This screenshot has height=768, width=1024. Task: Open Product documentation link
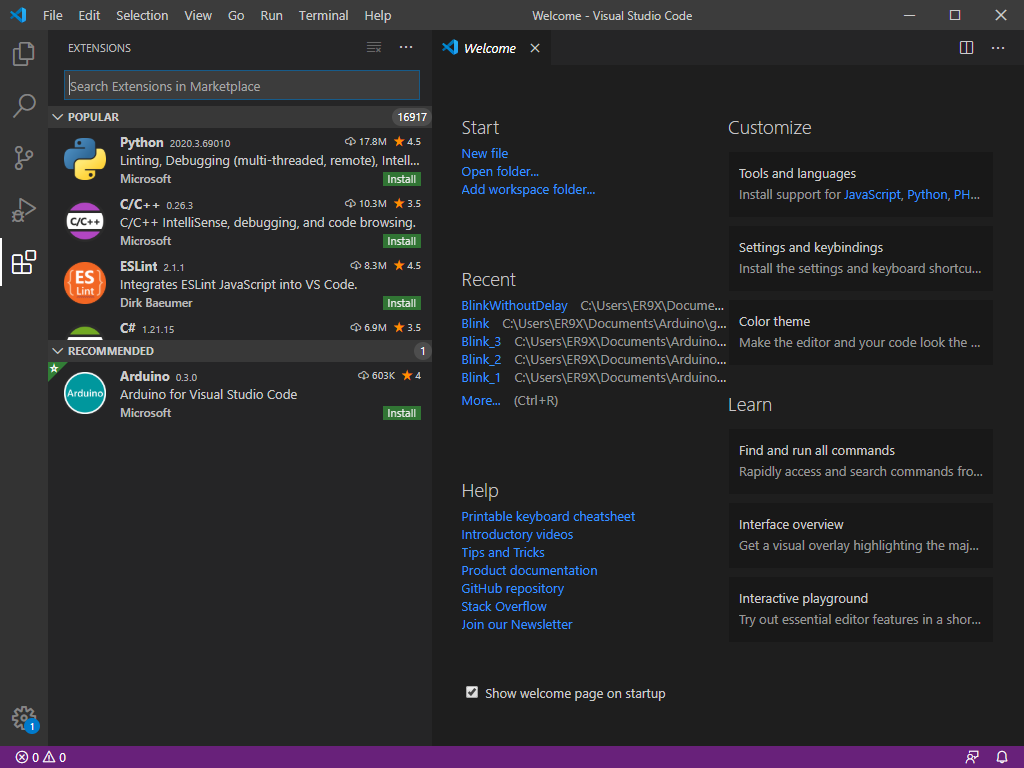[x=530, y=571]
